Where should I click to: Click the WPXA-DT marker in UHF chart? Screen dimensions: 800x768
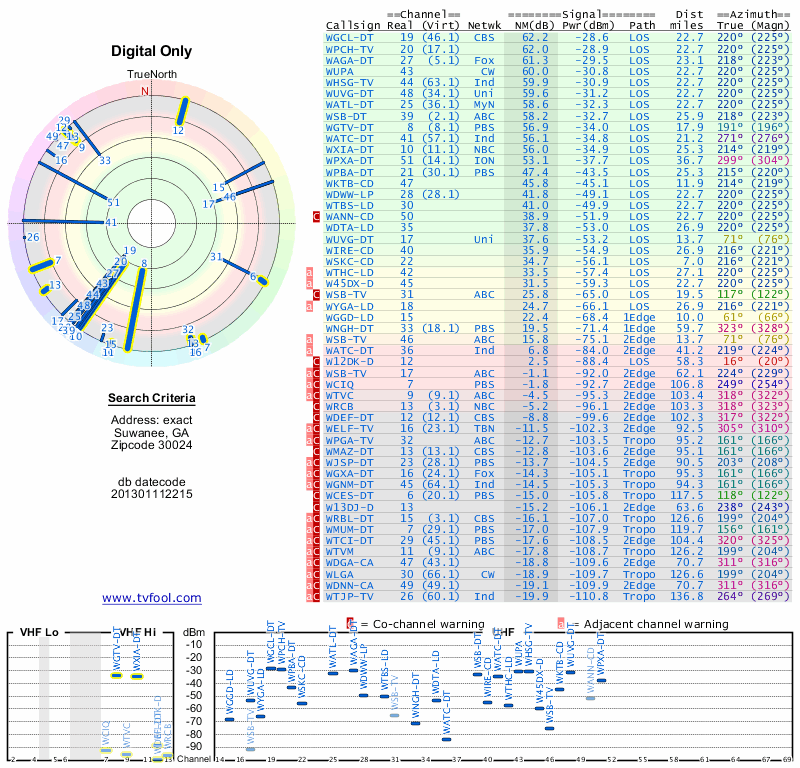click(602, 680)
